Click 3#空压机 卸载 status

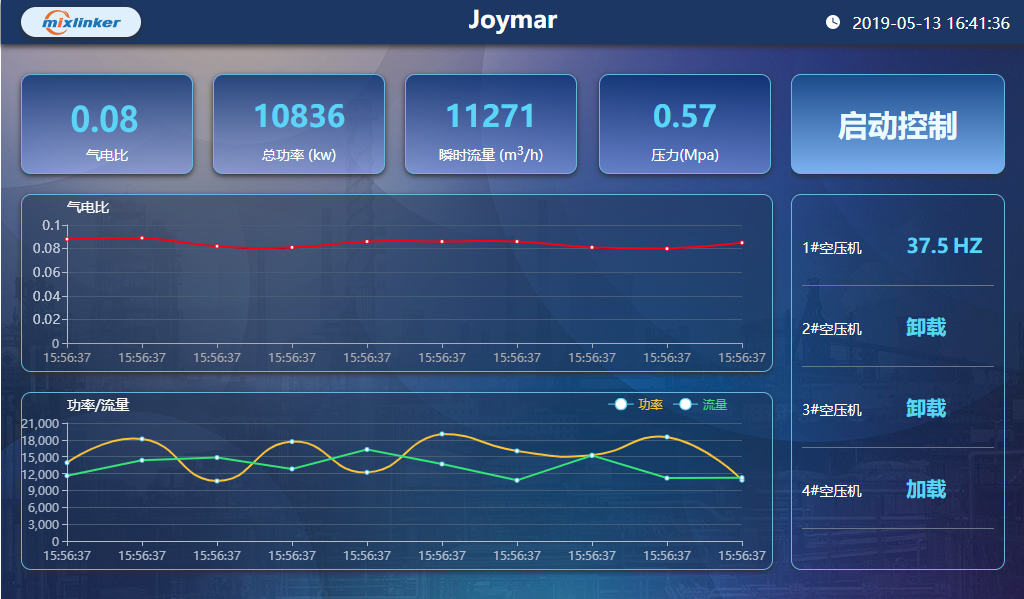[x=926, y=409]
